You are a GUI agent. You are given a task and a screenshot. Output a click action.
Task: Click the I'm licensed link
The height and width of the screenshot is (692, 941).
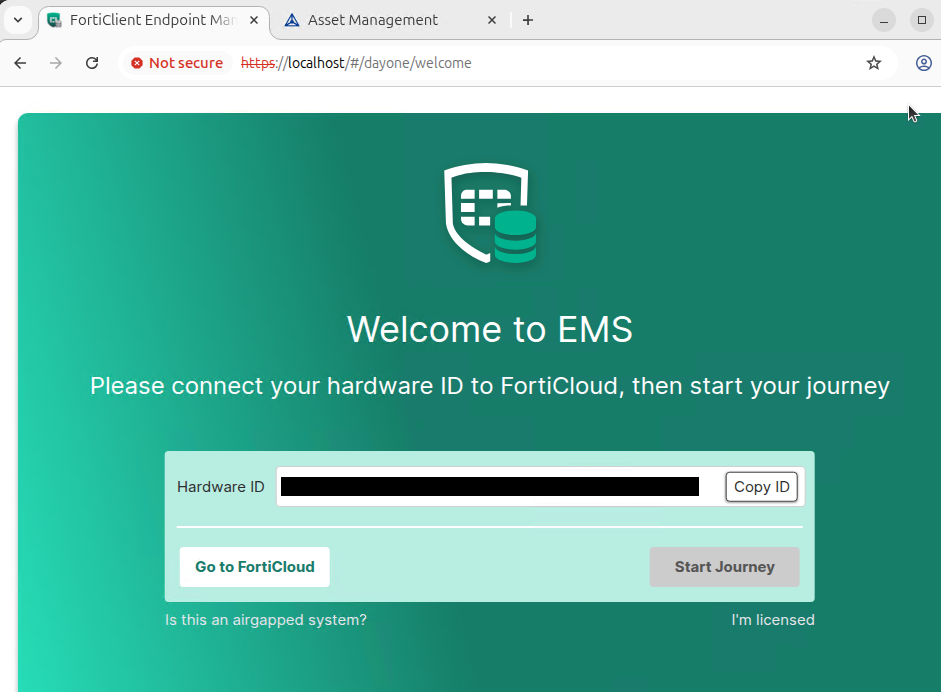pyautogui.click(x=773, y=619)
